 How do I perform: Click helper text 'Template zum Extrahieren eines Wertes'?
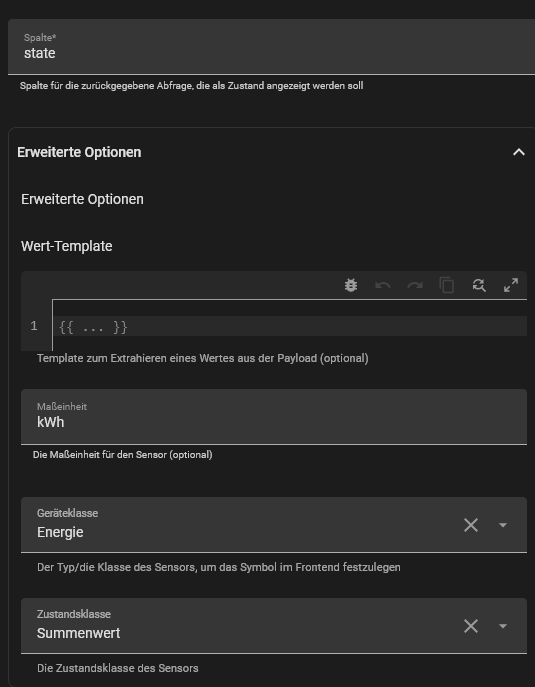pos(203,358)
